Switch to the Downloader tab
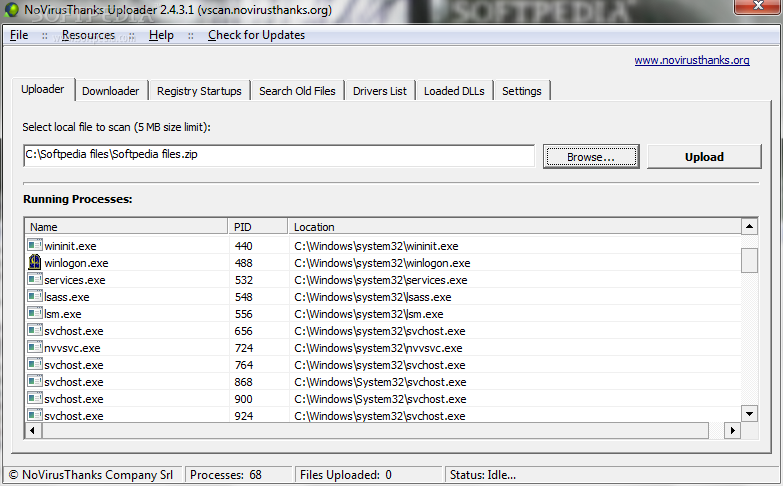Viewport: 783px width, 486px height. click(110, 91)
